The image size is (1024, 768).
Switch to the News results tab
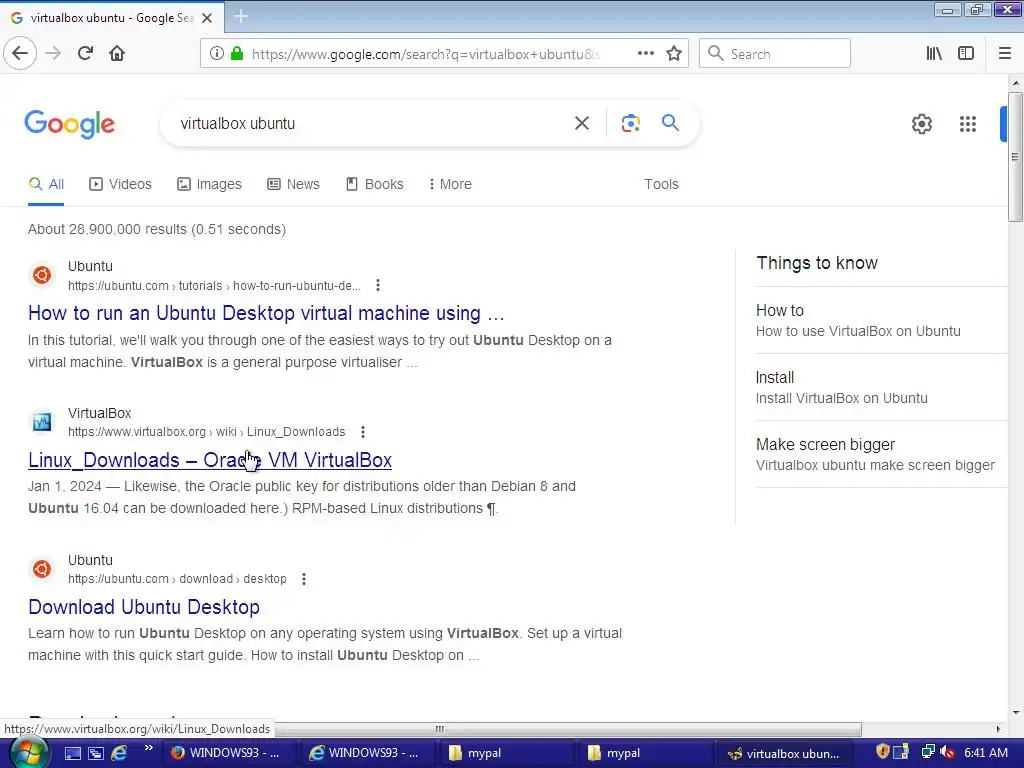pyautogui.click(x=294, y=184)
